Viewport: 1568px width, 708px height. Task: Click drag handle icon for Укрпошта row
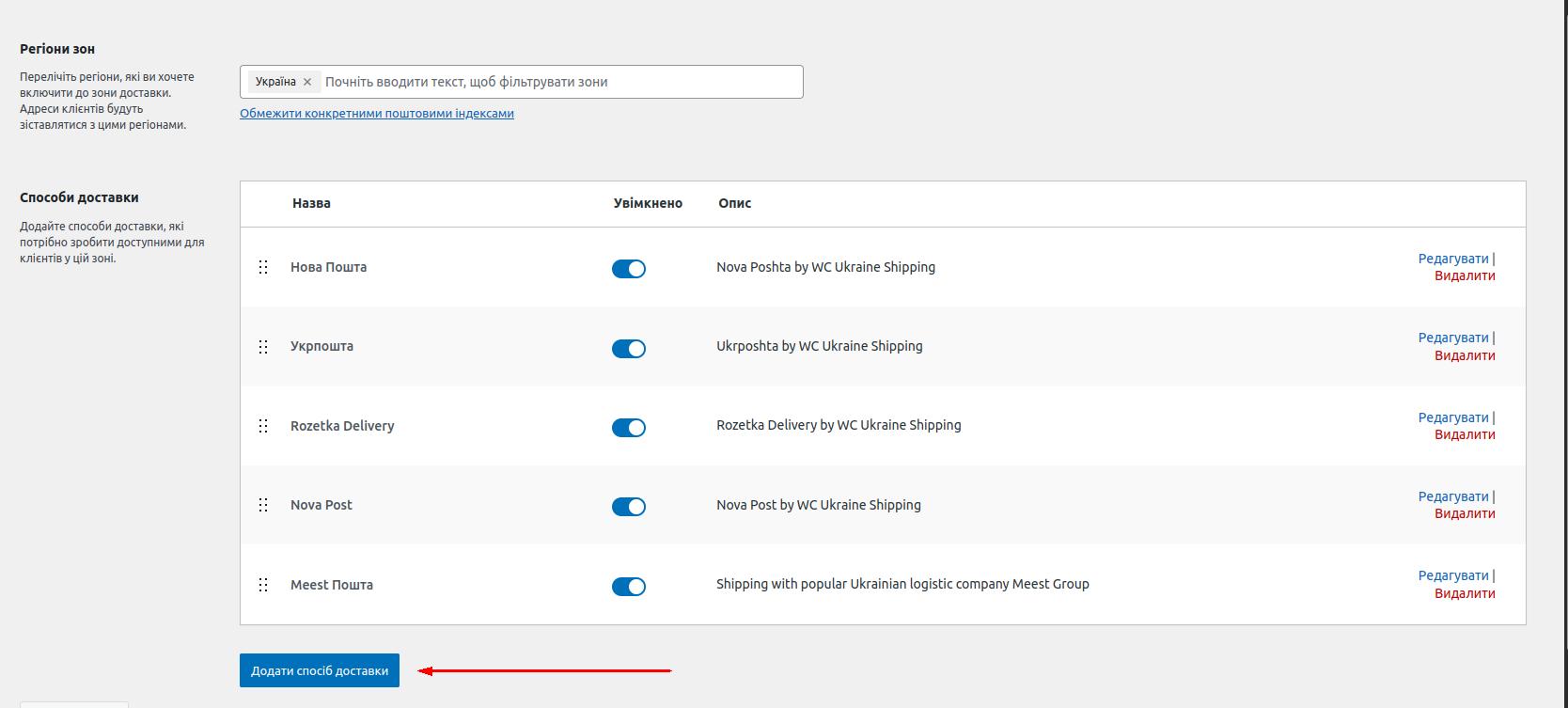click(263, 347)
